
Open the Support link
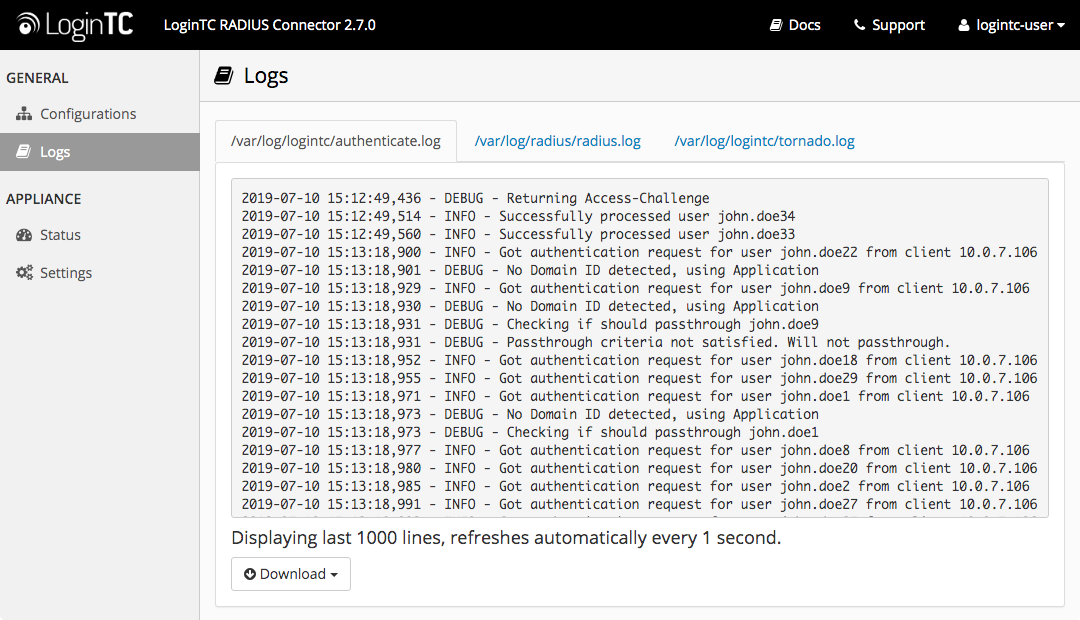pyautogui.click(x=889, y=25)
